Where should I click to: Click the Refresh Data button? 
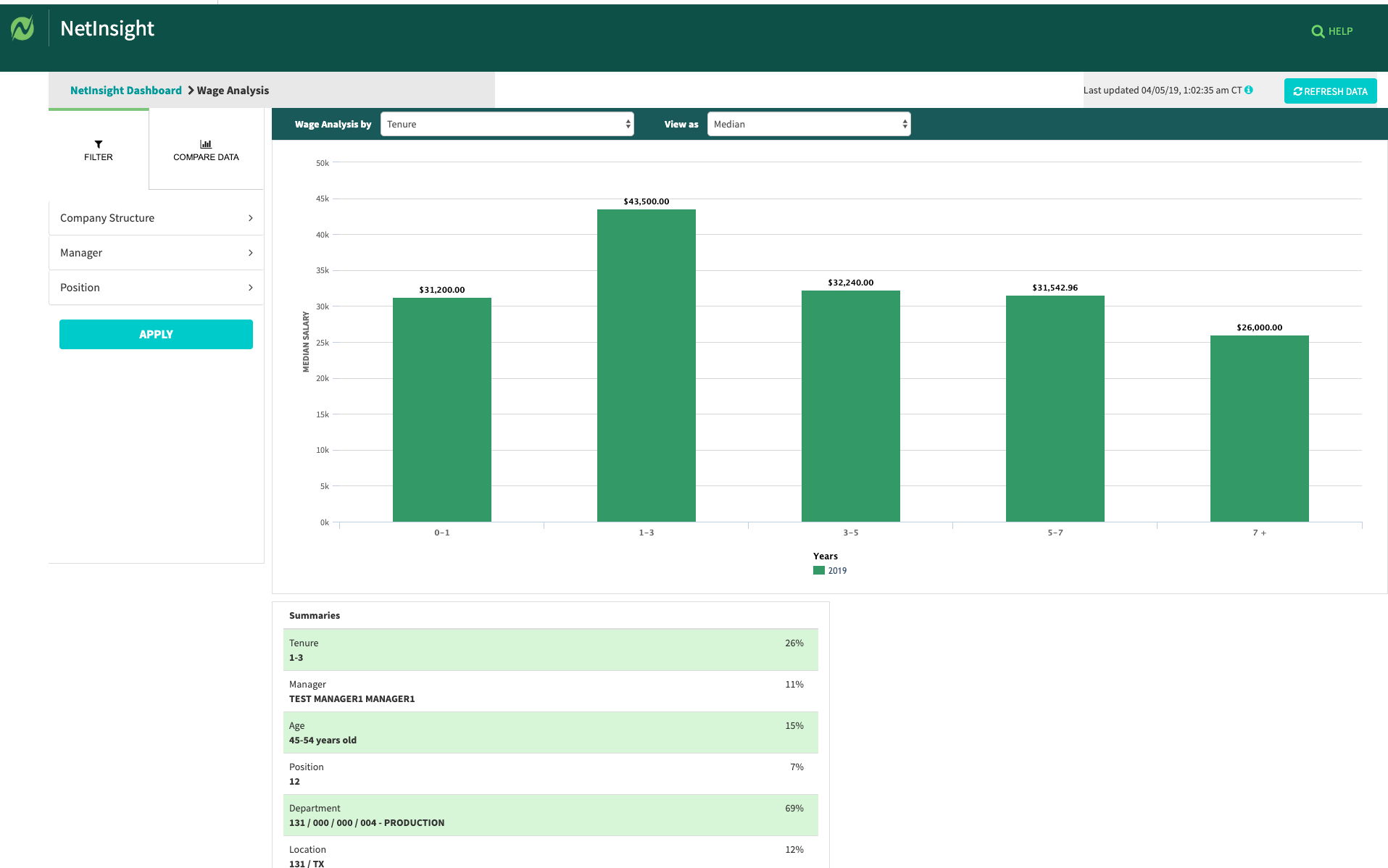(x=1330, y=91)
